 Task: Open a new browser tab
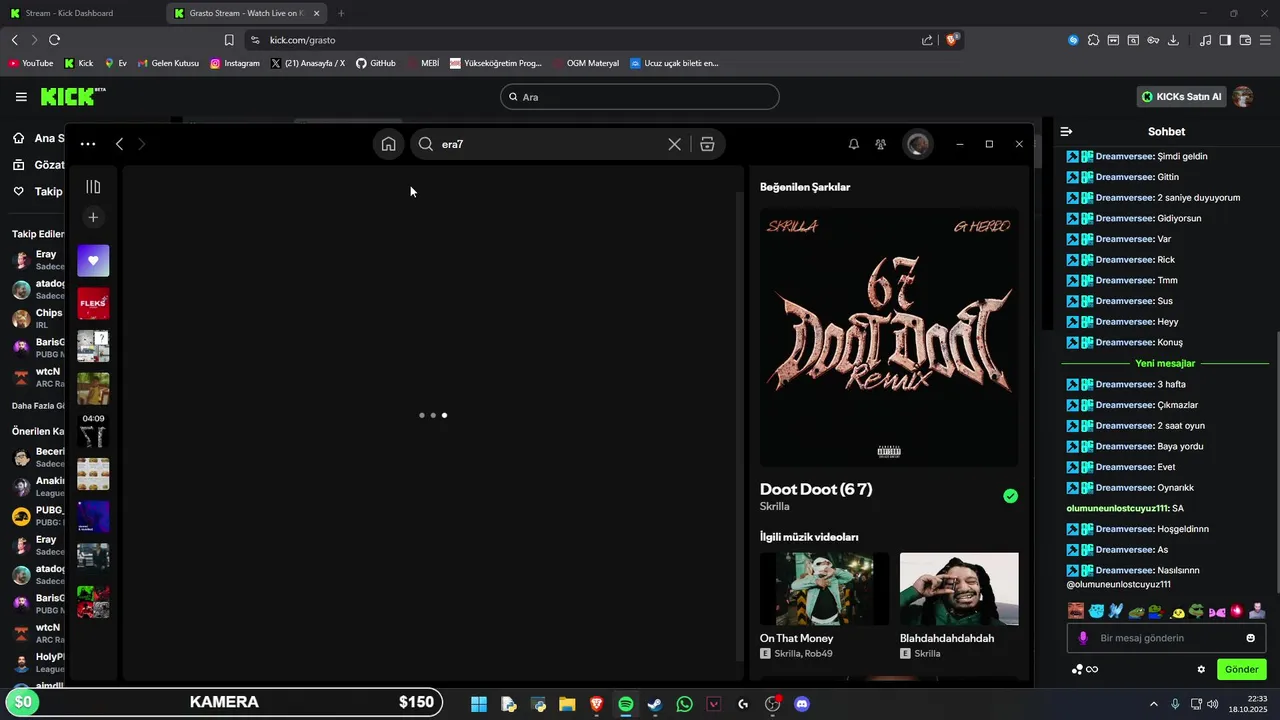click(x=341, y=13)
